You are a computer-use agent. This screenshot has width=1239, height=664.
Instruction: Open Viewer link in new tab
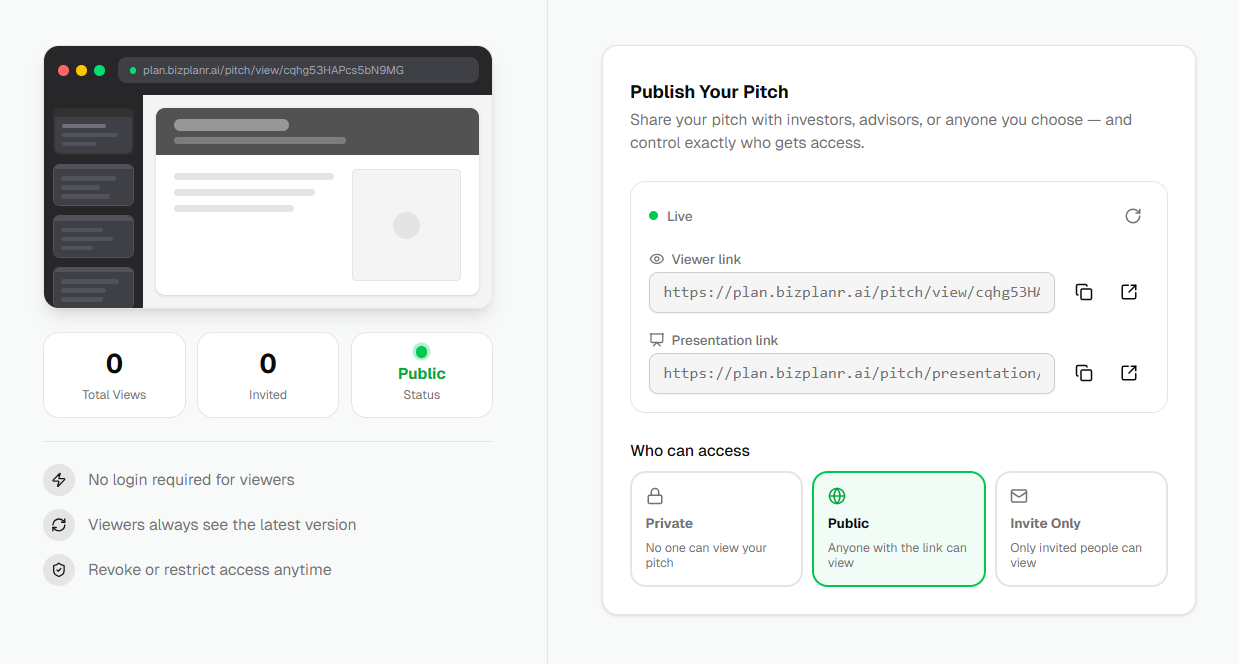click(1129, 292)
